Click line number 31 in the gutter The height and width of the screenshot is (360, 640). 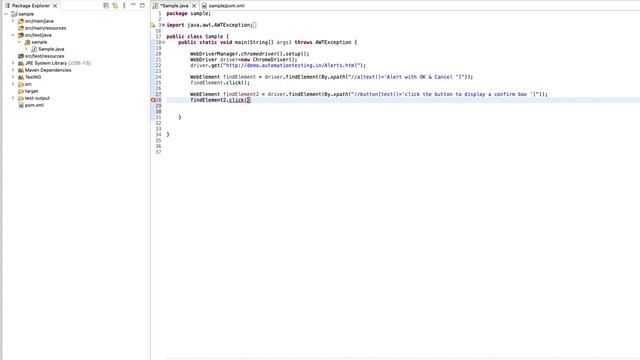click(x=158, y=117)
